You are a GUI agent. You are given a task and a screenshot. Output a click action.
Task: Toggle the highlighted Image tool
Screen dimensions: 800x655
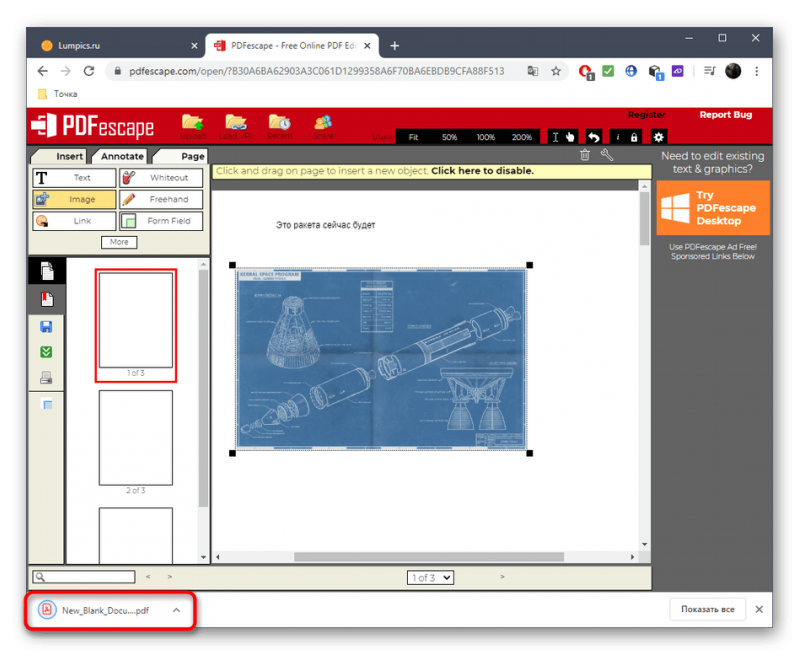point(74,199)
